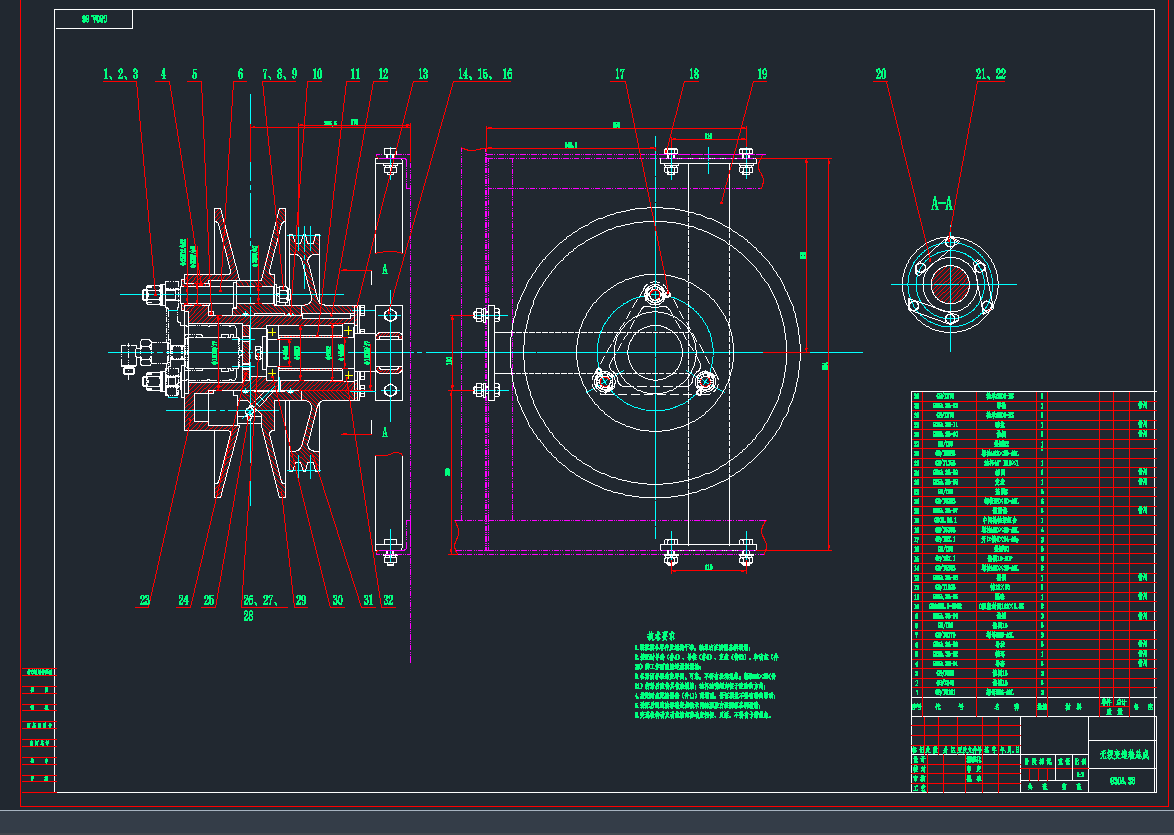Pick the callout number "24"

coord(184,600)
